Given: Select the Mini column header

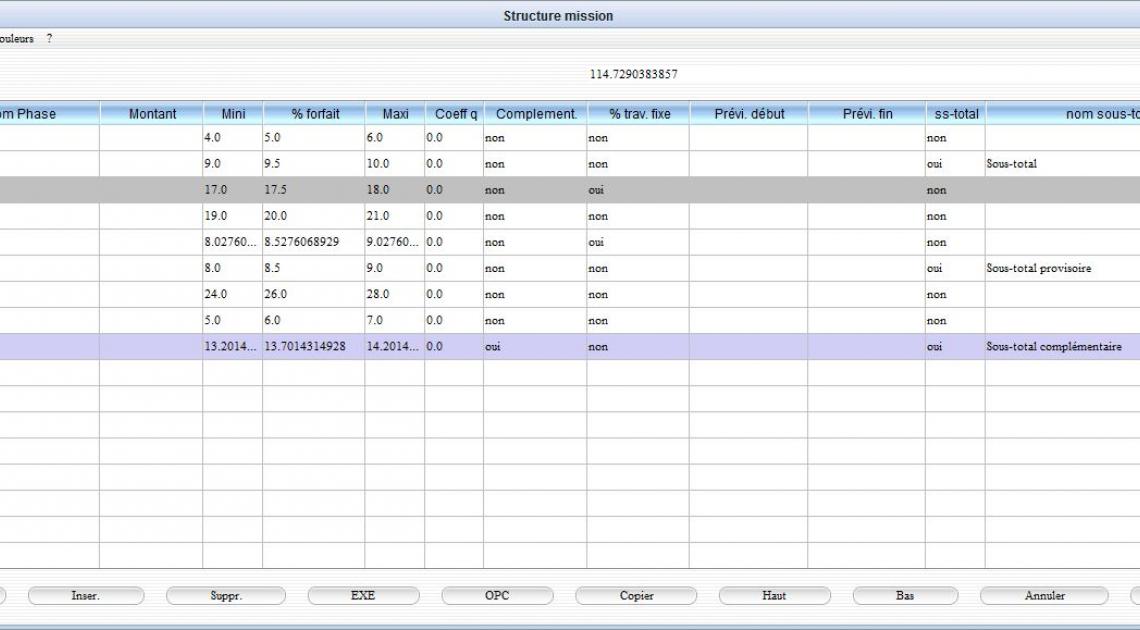Looking at the screenshot, I should [x=233, y=114].
